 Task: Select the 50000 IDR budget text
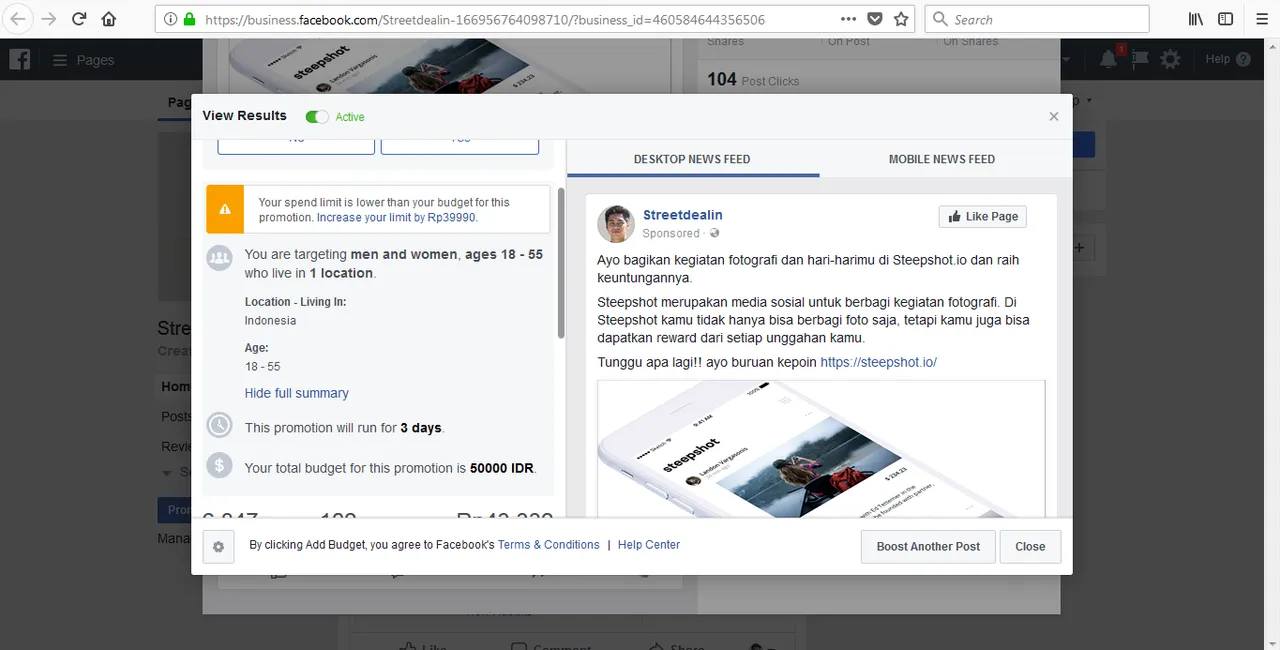pyautogui.click(x=503, y=468)
